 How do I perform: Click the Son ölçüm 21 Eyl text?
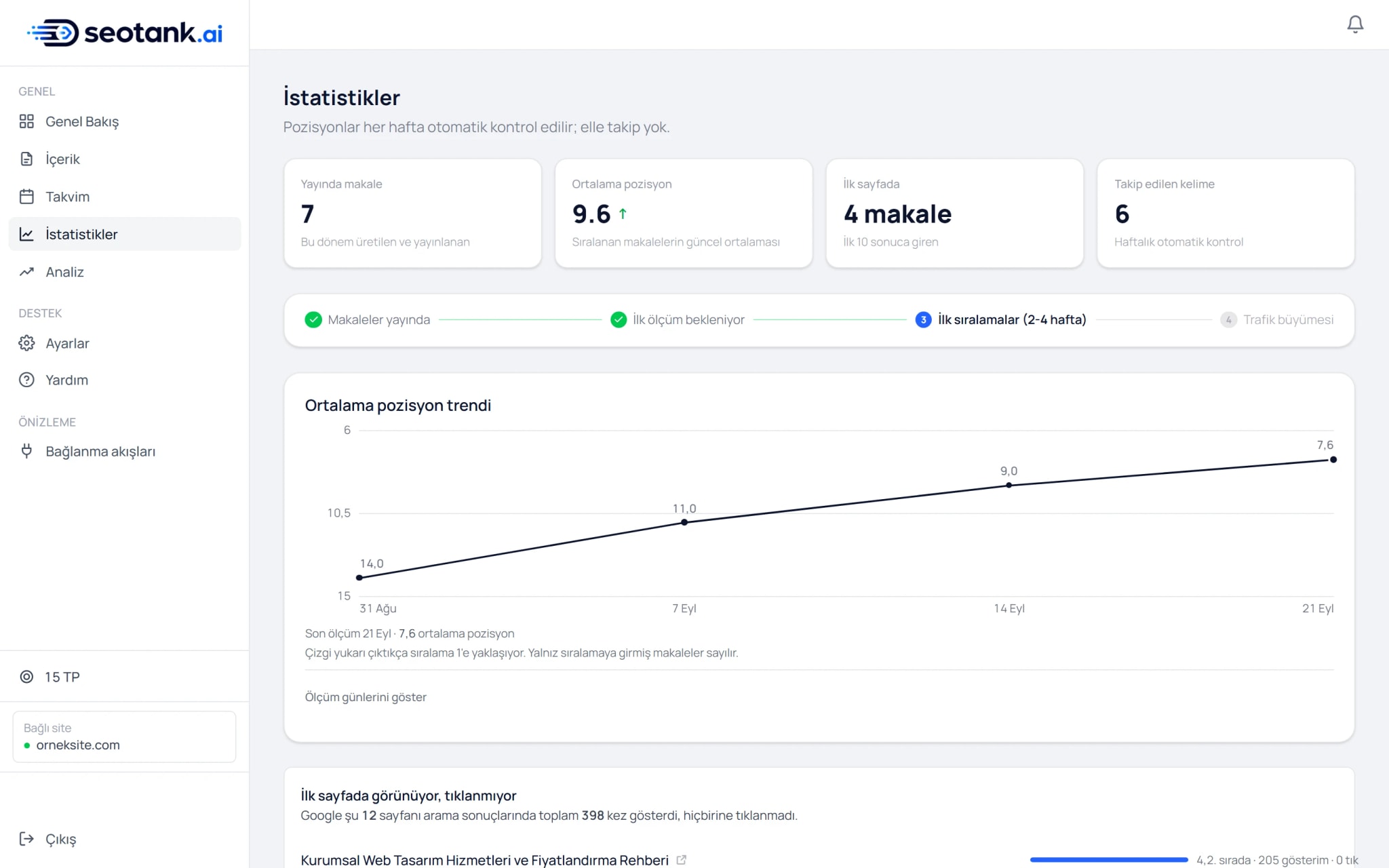pyautogui.click(x=410, y=633)
